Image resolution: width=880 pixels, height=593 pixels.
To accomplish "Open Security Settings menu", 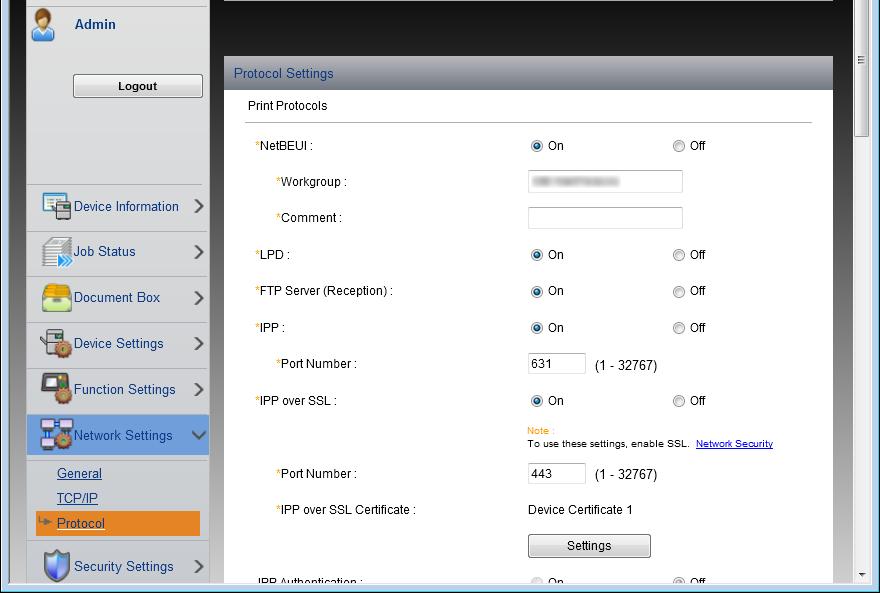I will click(123, 567).
